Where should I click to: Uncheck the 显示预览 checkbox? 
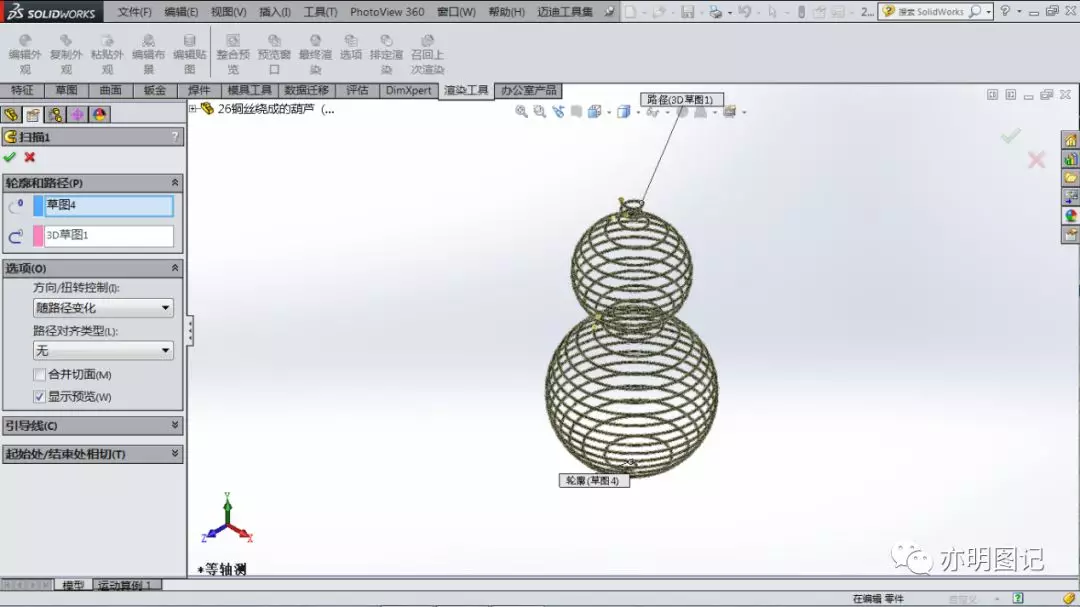click(39, 397)
